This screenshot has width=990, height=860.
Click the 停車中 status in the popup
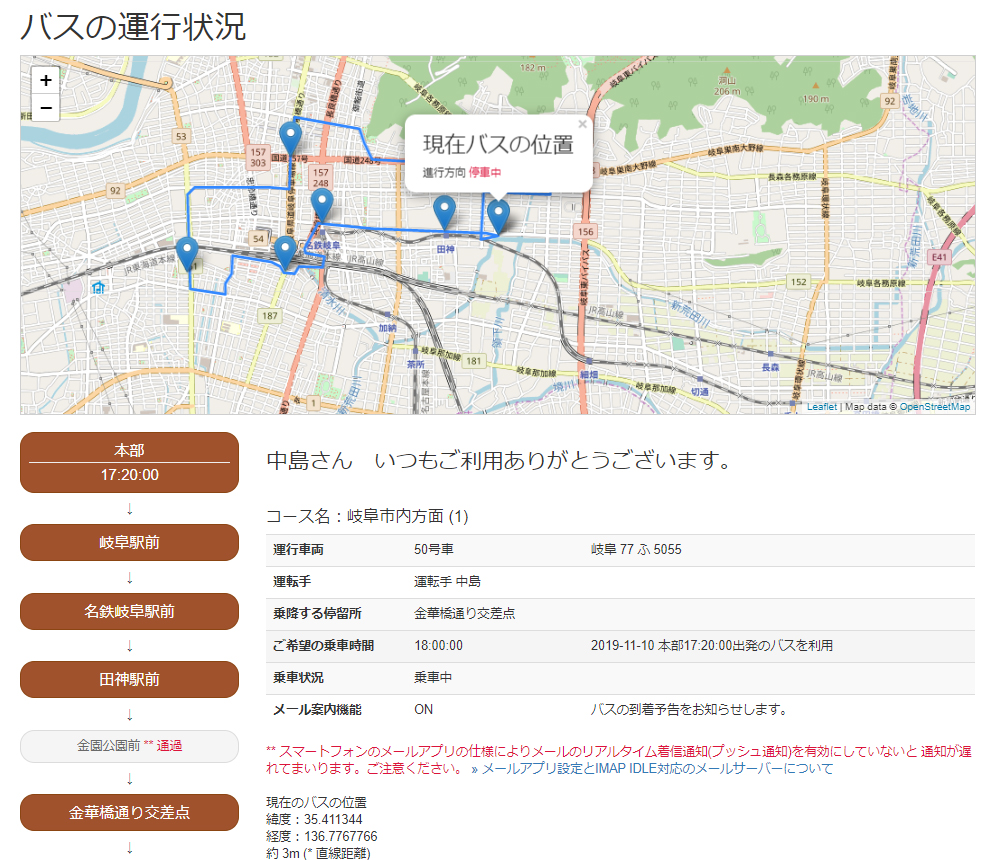tap(485, 173)
